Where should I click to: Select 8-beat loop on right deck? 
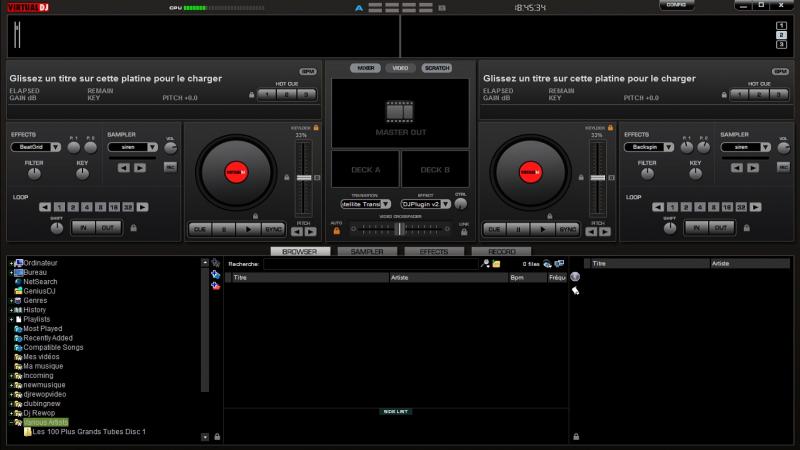(713, 207)
